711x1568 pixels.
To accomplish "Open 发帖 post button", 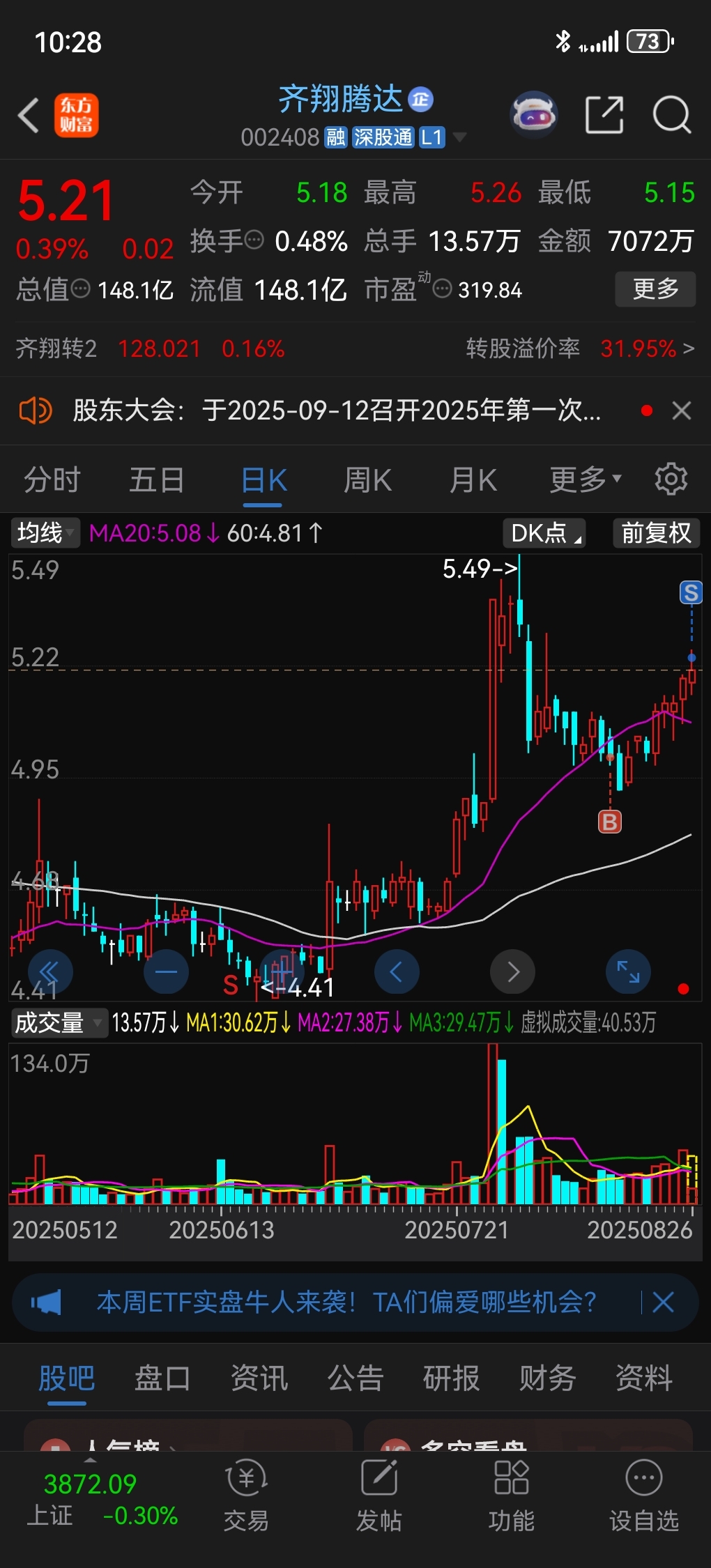I will 379,1497.
